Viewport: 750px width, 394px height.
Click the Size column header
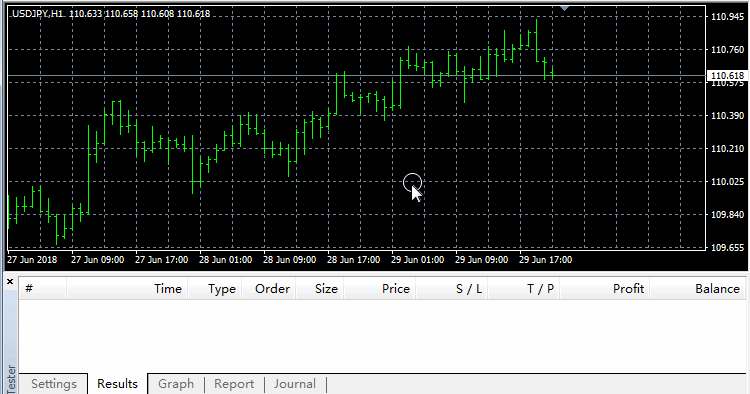[x=320, y=289]
